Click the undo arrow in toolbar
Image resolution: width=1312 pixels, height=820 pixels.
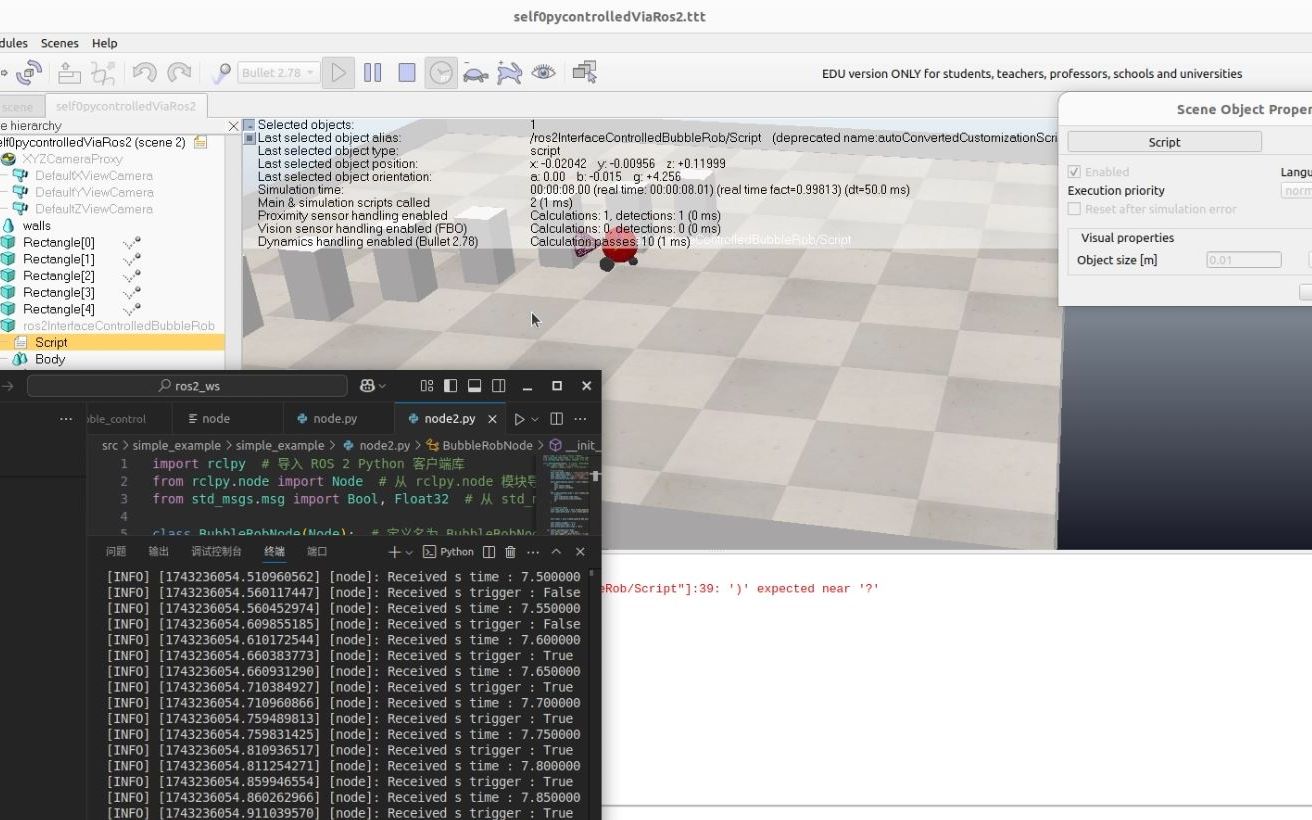pyautogui.click(x=144, y=72)
